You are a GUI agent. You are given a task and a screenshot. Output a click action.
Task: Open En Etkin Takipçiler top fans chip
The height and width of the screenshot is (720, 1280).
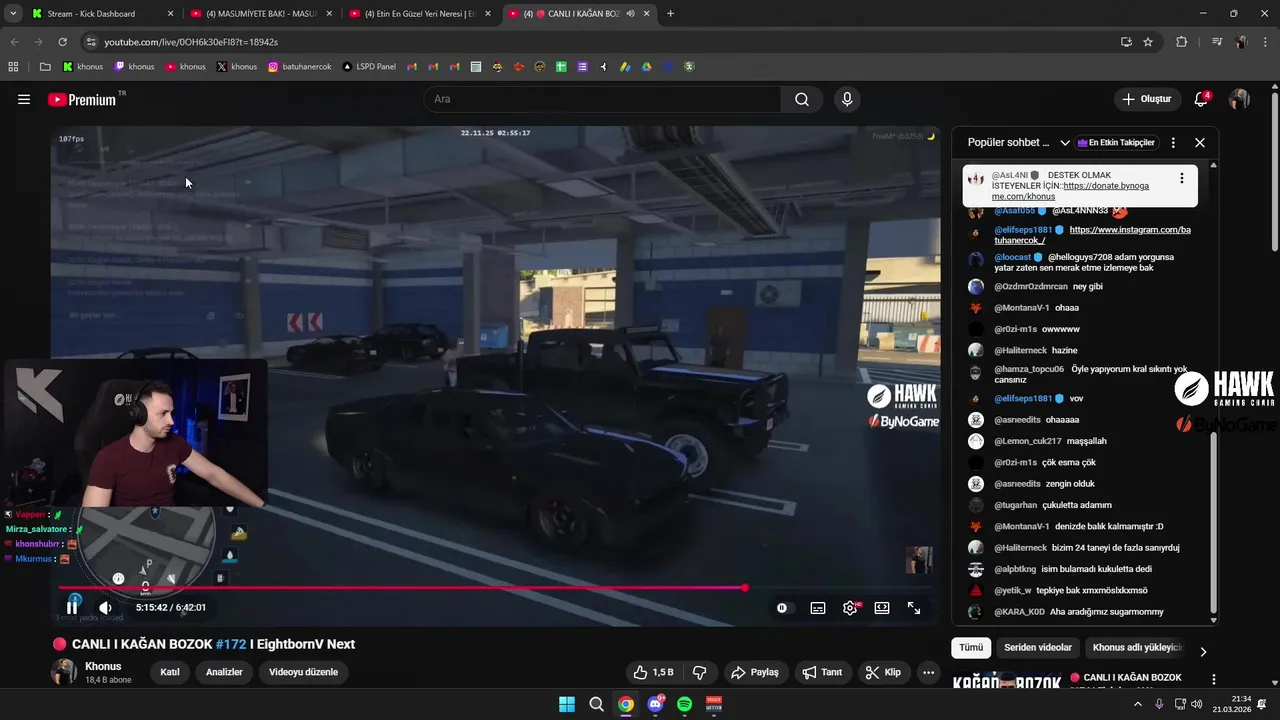(x=1116, y=142)
